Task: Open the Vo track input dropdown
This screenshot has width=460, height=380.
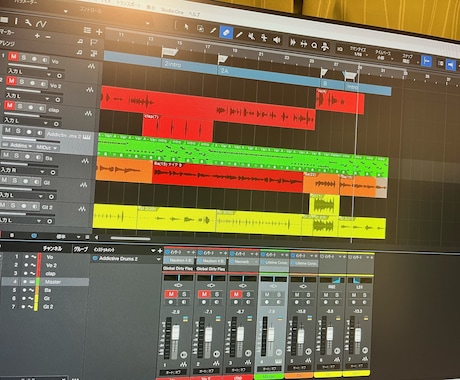Action: point(49,74)
